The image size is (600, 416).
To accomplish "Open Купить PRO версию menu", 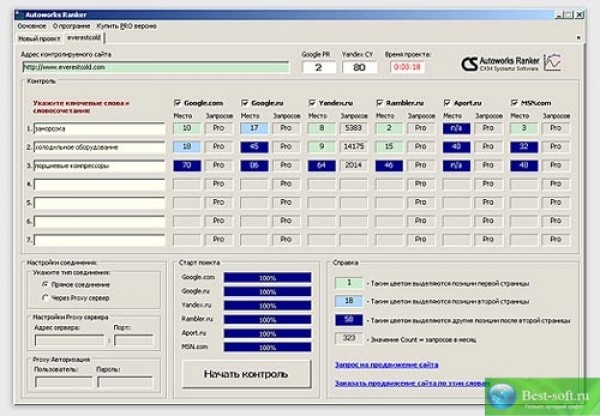I will tap(126, 26).
